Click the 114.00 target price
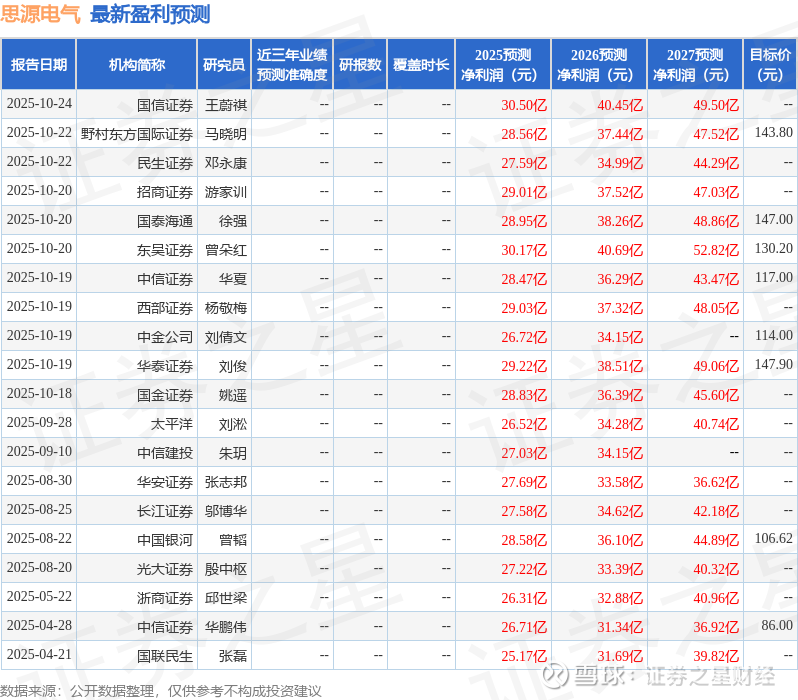 774,335
